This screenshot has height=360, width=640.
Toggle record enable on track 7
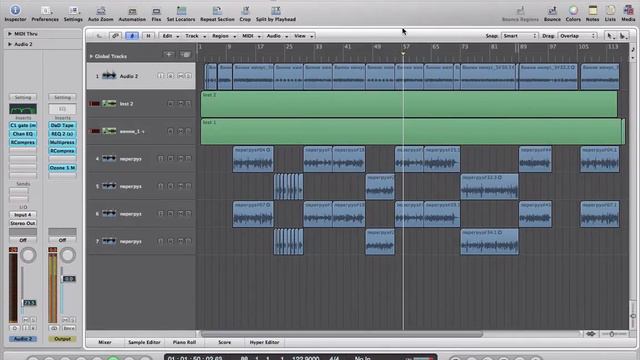(170, 241)
